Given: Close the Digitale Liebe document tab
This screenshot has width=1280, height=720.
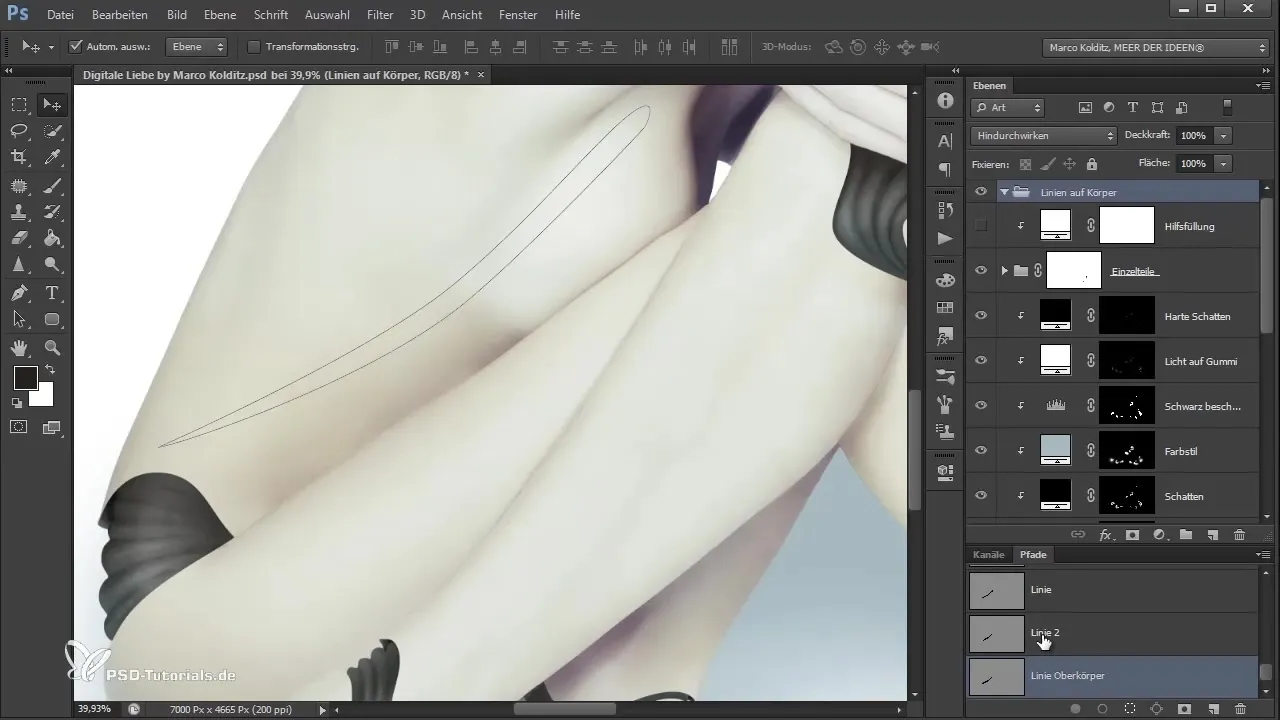Looking at the screenshot, I should (x=481, y=75).
